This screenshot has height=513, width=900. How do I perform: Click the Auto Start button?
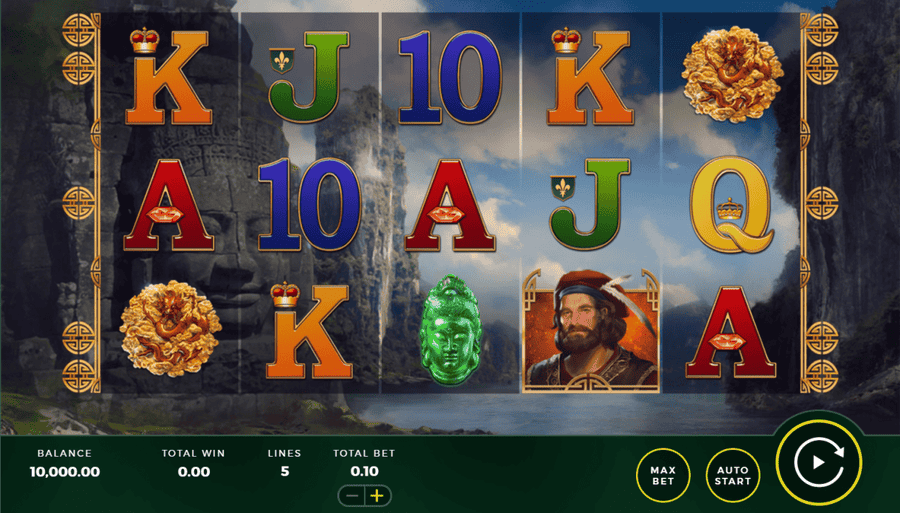click(x=732, y=476)
